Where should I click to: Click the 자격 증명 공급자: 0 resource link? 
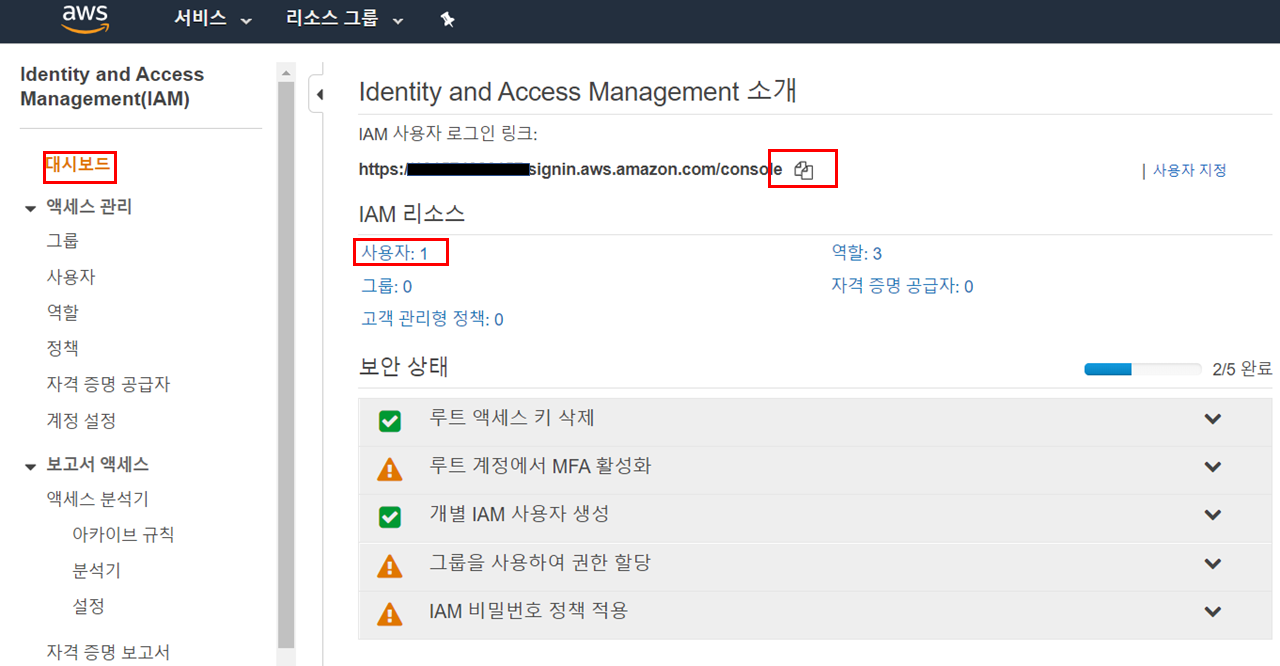903,286
